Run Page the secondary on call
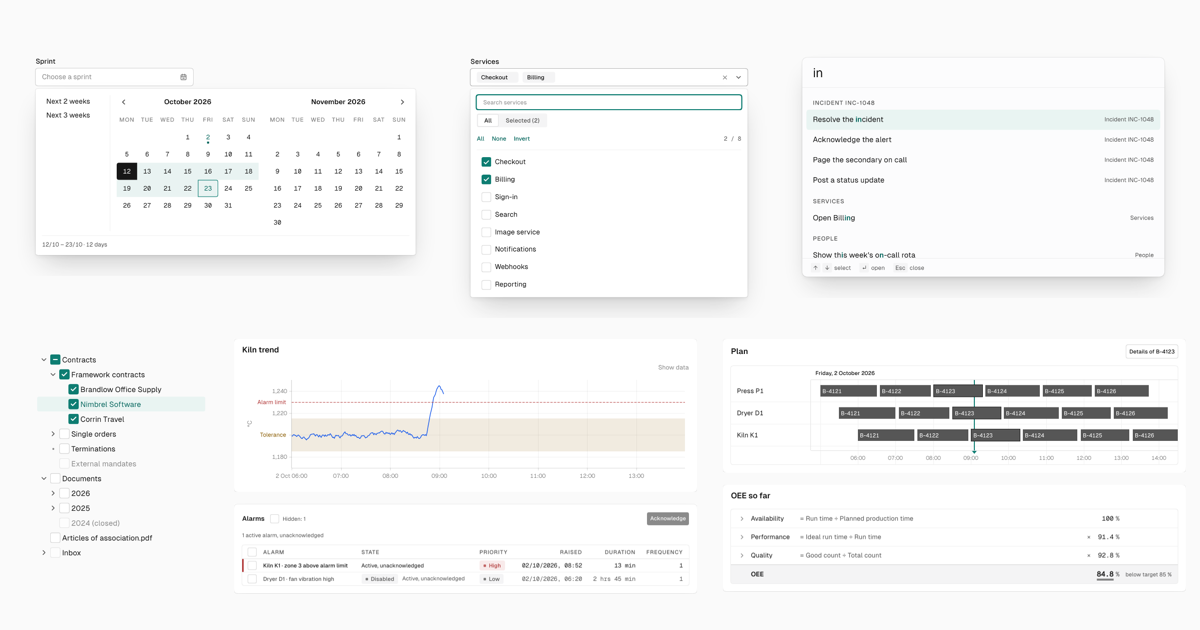Screen dimensions: 1200x630 pyautogui.click(x=983, y=160)
